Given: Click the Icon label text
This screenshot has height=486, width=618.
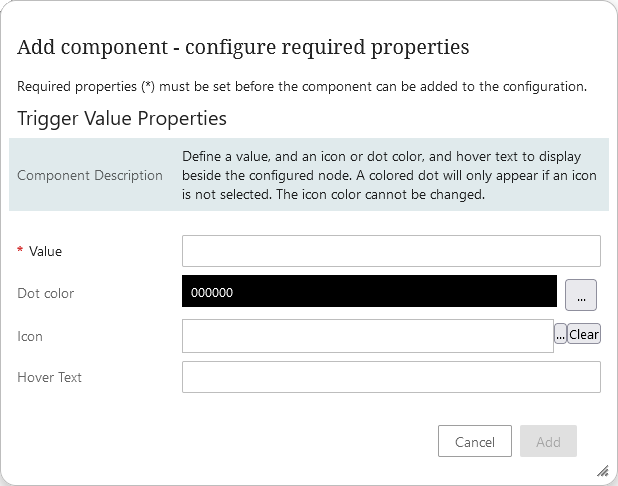Looking at the screenshot, I should coord(30,336).
